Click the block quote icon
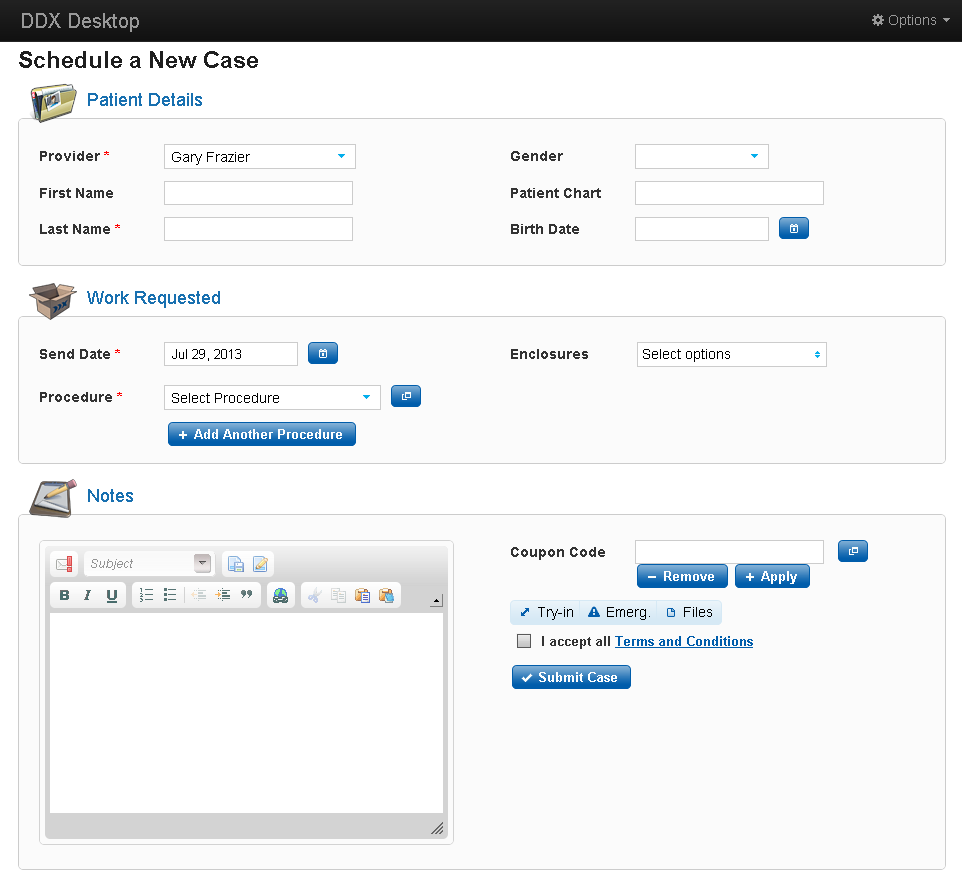962x870 pixels. (x=246, y=595)
